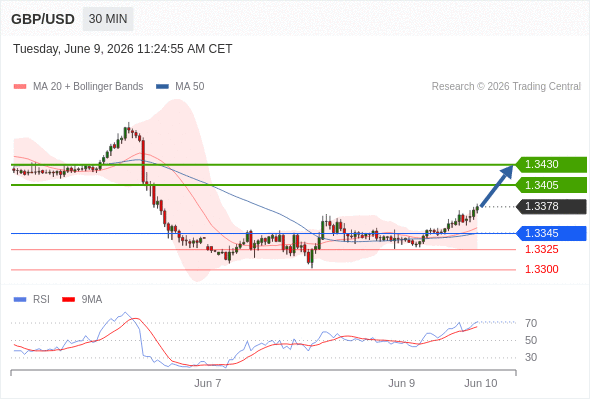The height and width of the screenshot is (400, 590).
Task: Click the green 1.3405 resistance label
Action: point(551,185)
